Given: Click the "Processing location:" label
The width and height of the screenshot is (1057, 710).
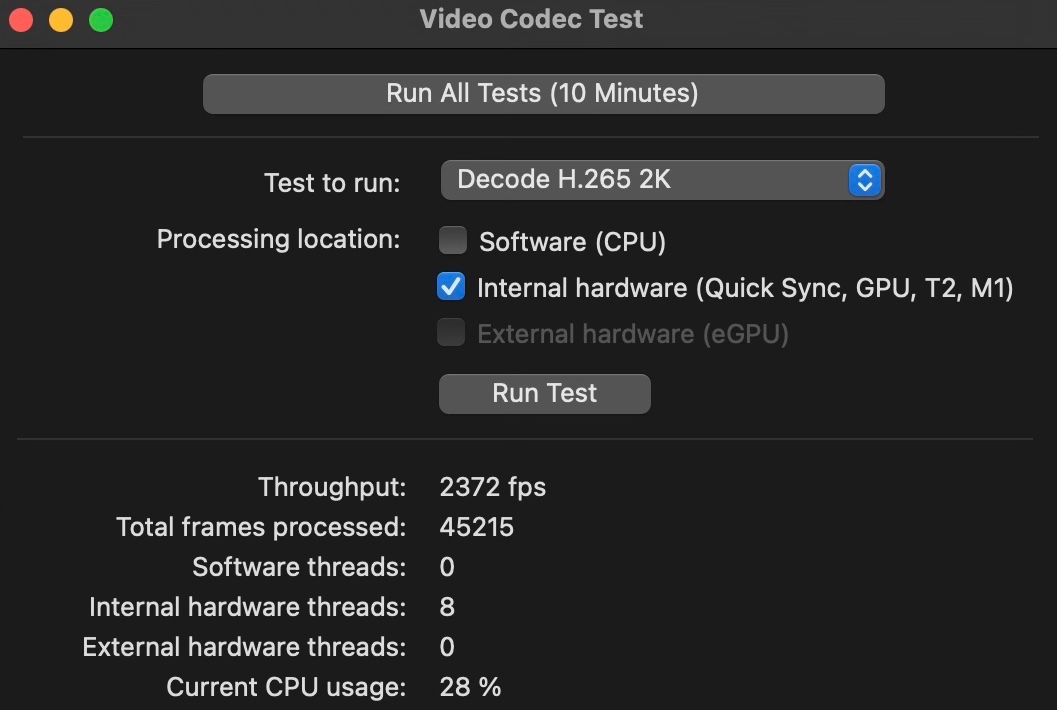Looking at the screenshot, I should (x=278, y=240).
